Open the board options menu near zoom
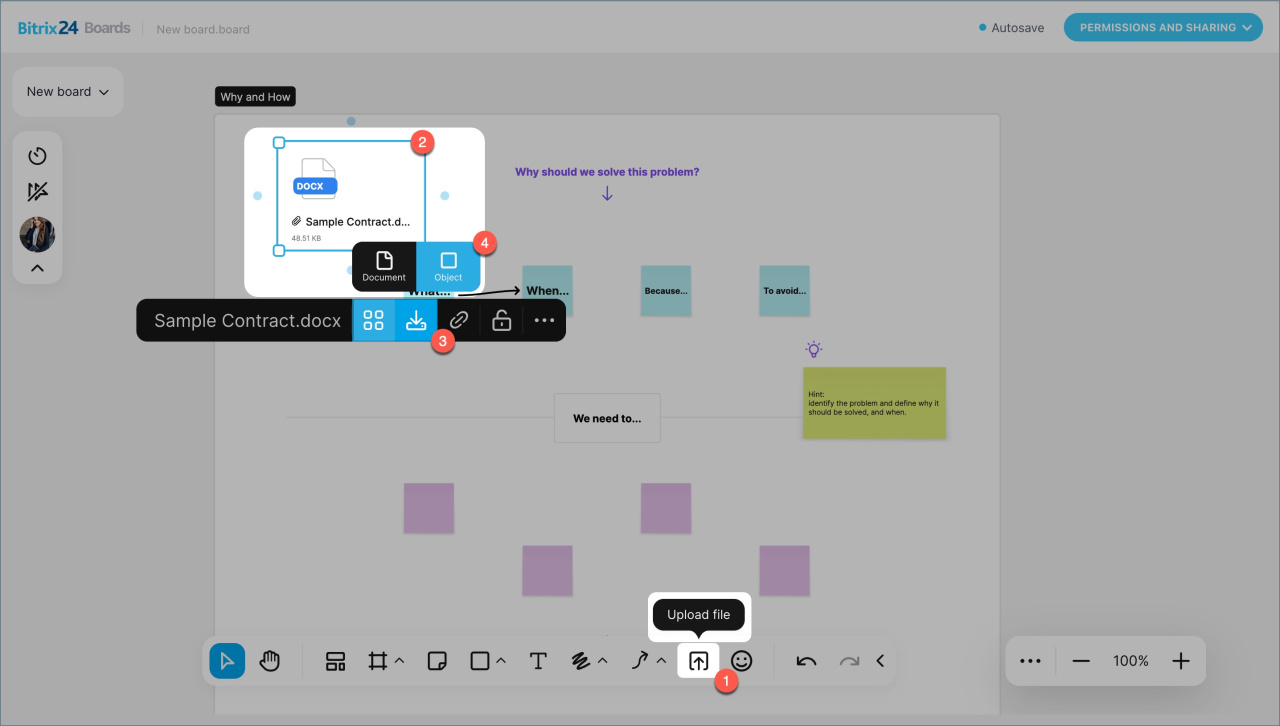This screenshot has width=1280, height=726. pos(1030,661)
